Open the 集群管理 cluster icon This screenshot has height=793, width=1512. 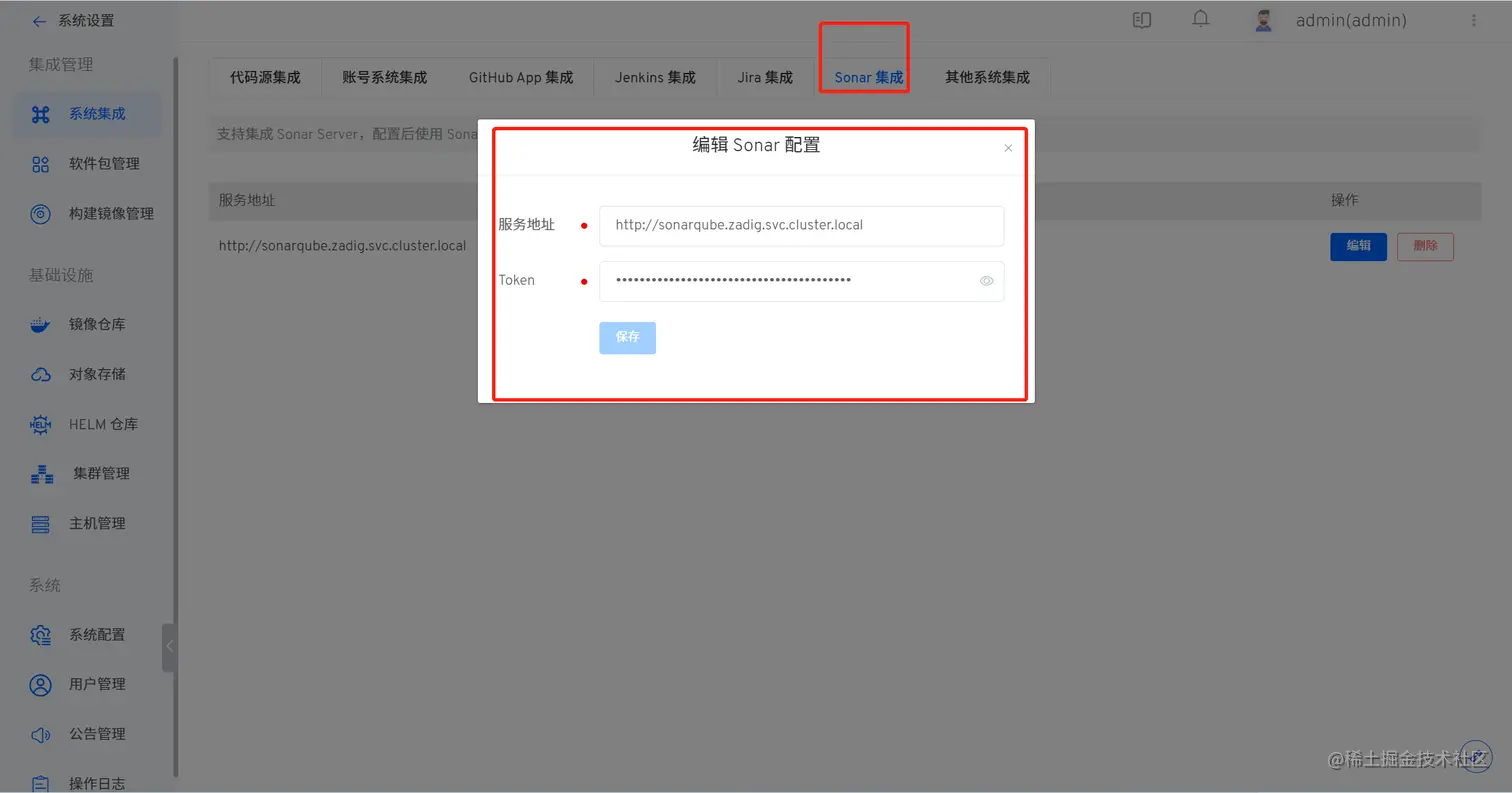(42, 473)
